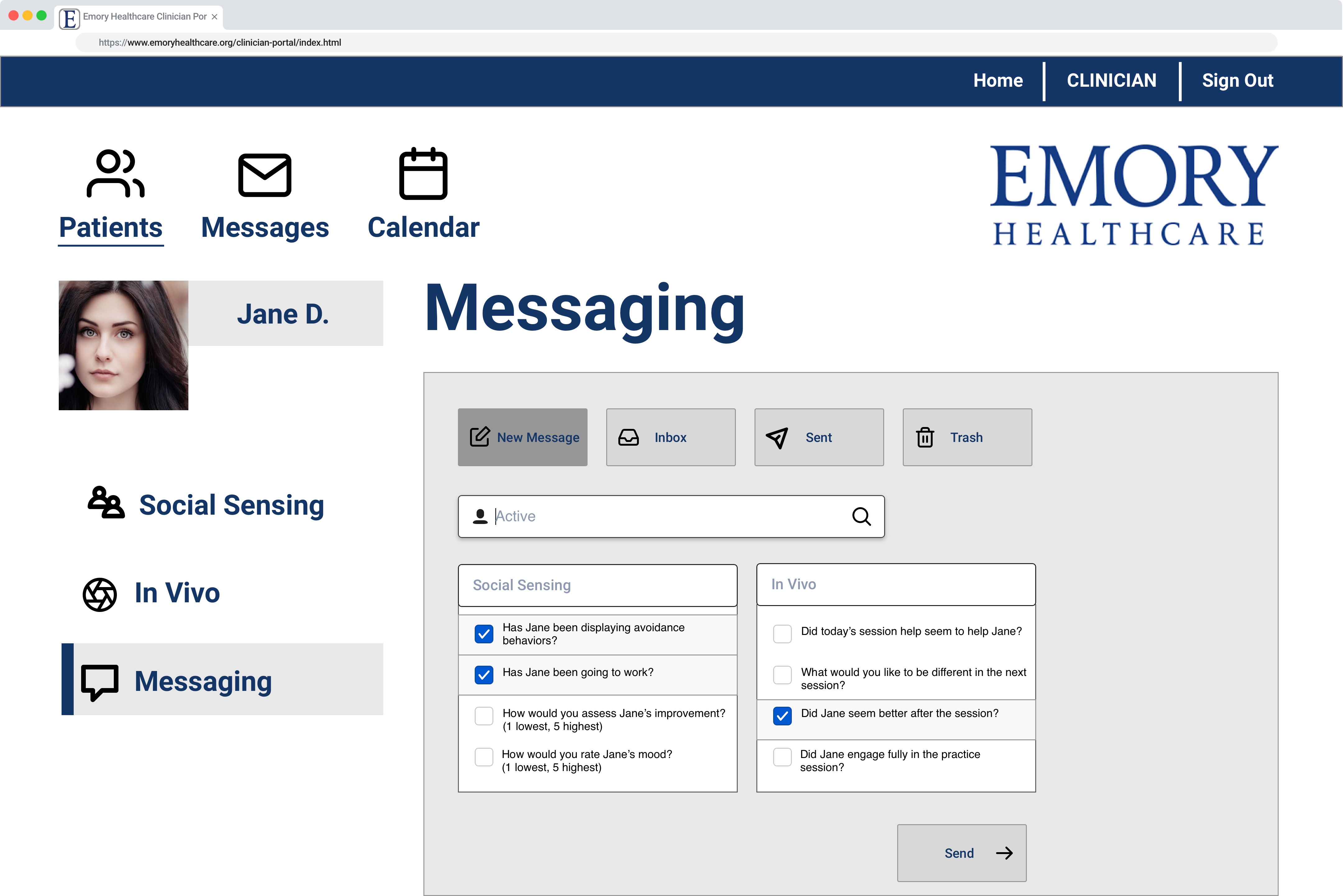
Task: Uncheck Has Jane been displaying avoidance behaviors
Action: pos(483,634)
